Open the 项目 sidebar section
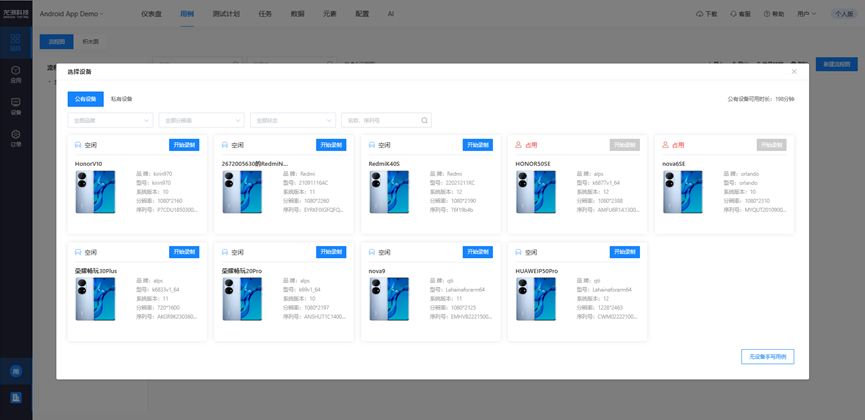Image resolution: width=865 pixels, height=420 pixels. pyautogui.click(x=15, y=43)
